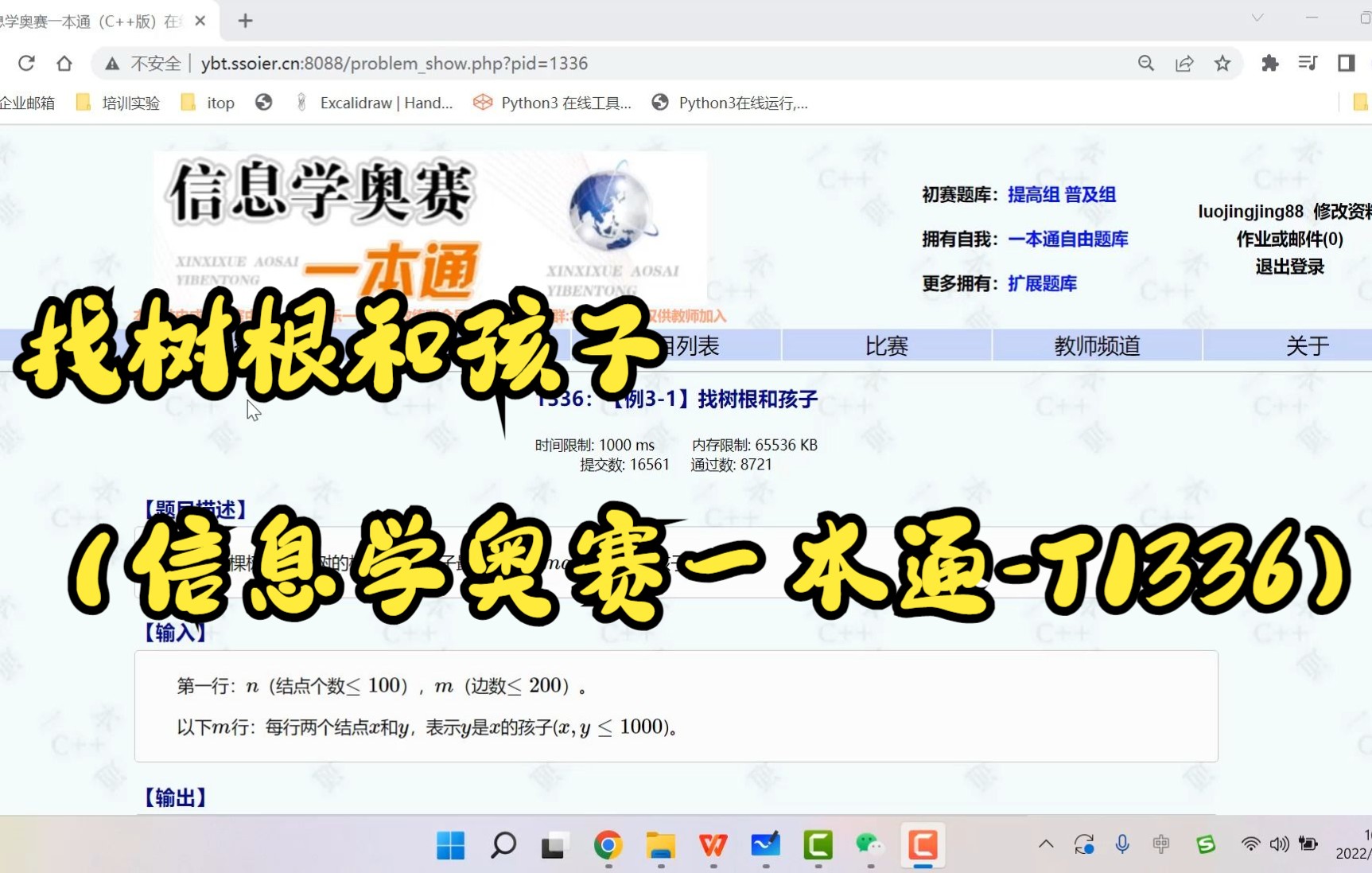Switch to the 教师频道 navigation tab
Image resolution: width=1372 pixels, height=873 pixels.
coord(1097,345)
